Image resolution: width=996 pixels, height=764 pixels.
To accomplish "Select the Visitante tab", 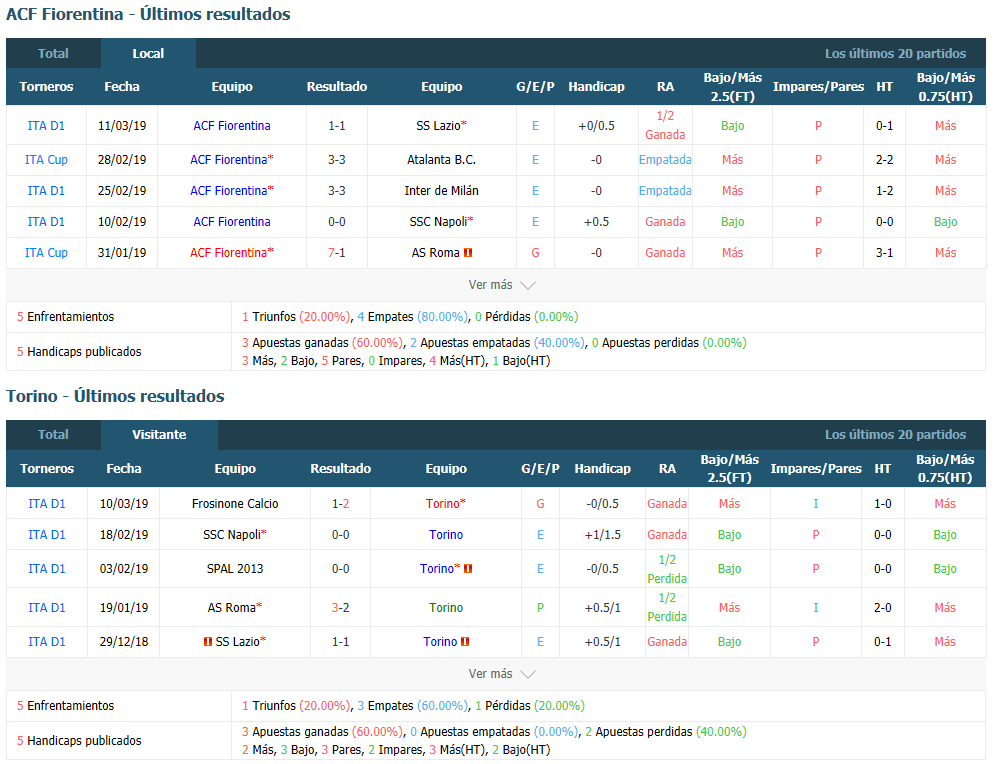I will coord(159,435).
